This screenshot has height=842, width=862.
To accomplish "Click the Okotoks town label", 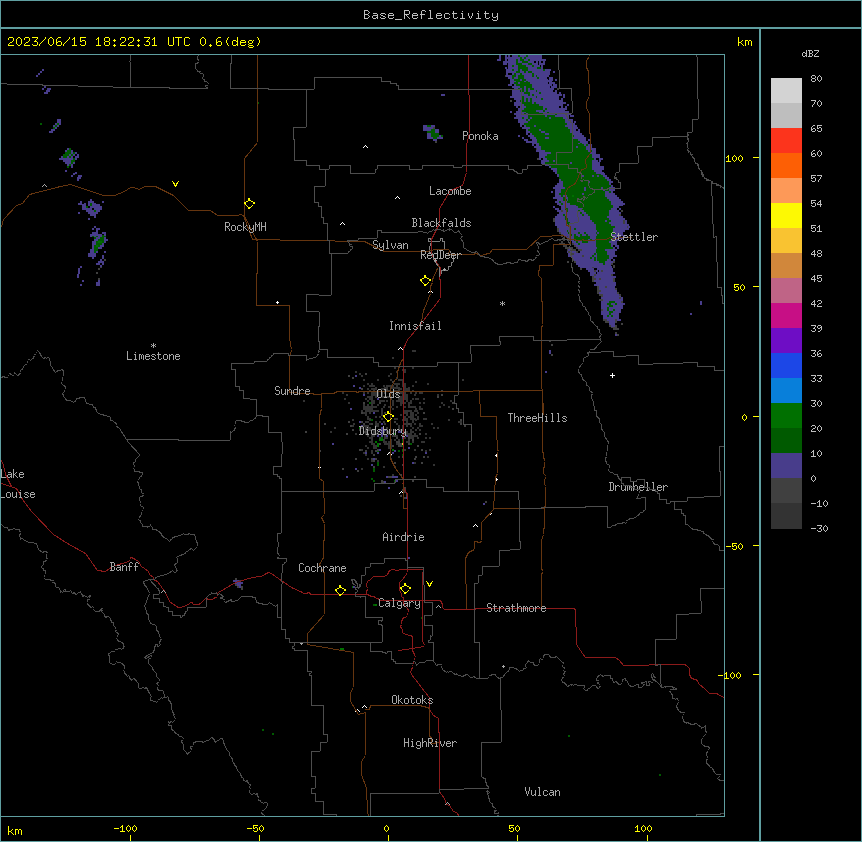I will pos(412,700).
